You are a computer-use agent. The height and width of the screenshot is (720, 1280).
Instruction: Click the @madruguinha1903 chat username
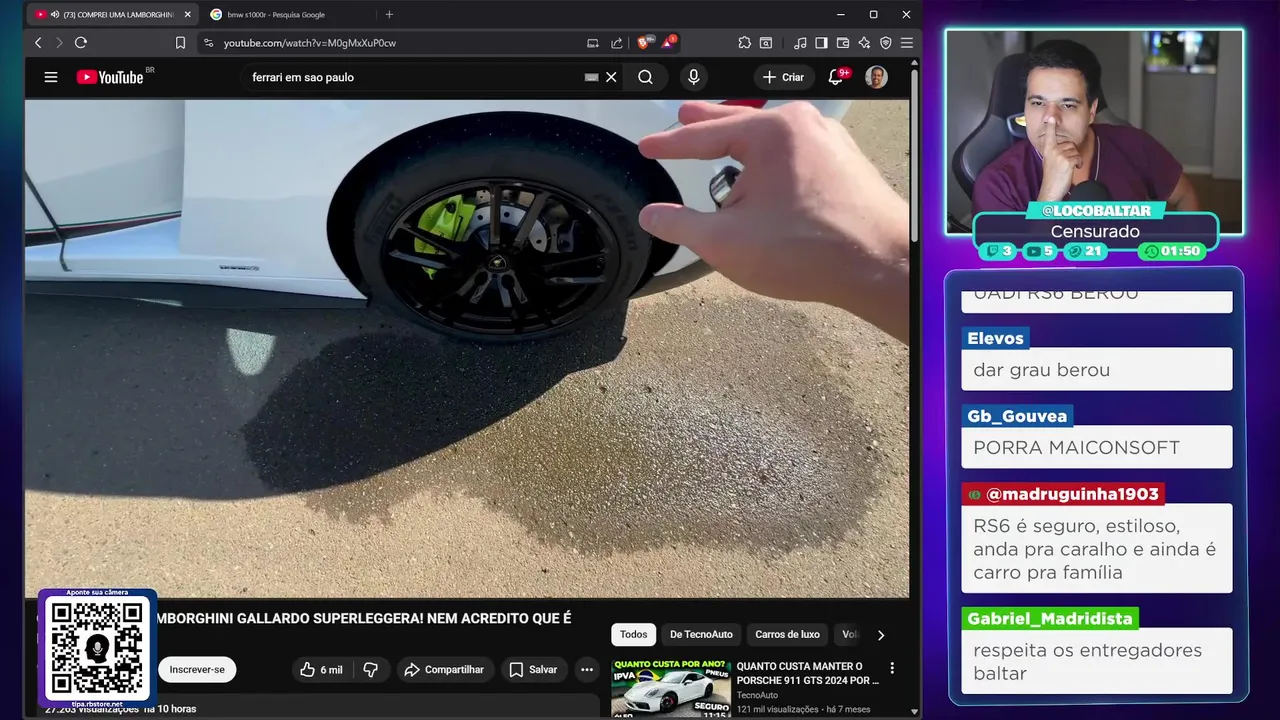tap(1063, 494)
